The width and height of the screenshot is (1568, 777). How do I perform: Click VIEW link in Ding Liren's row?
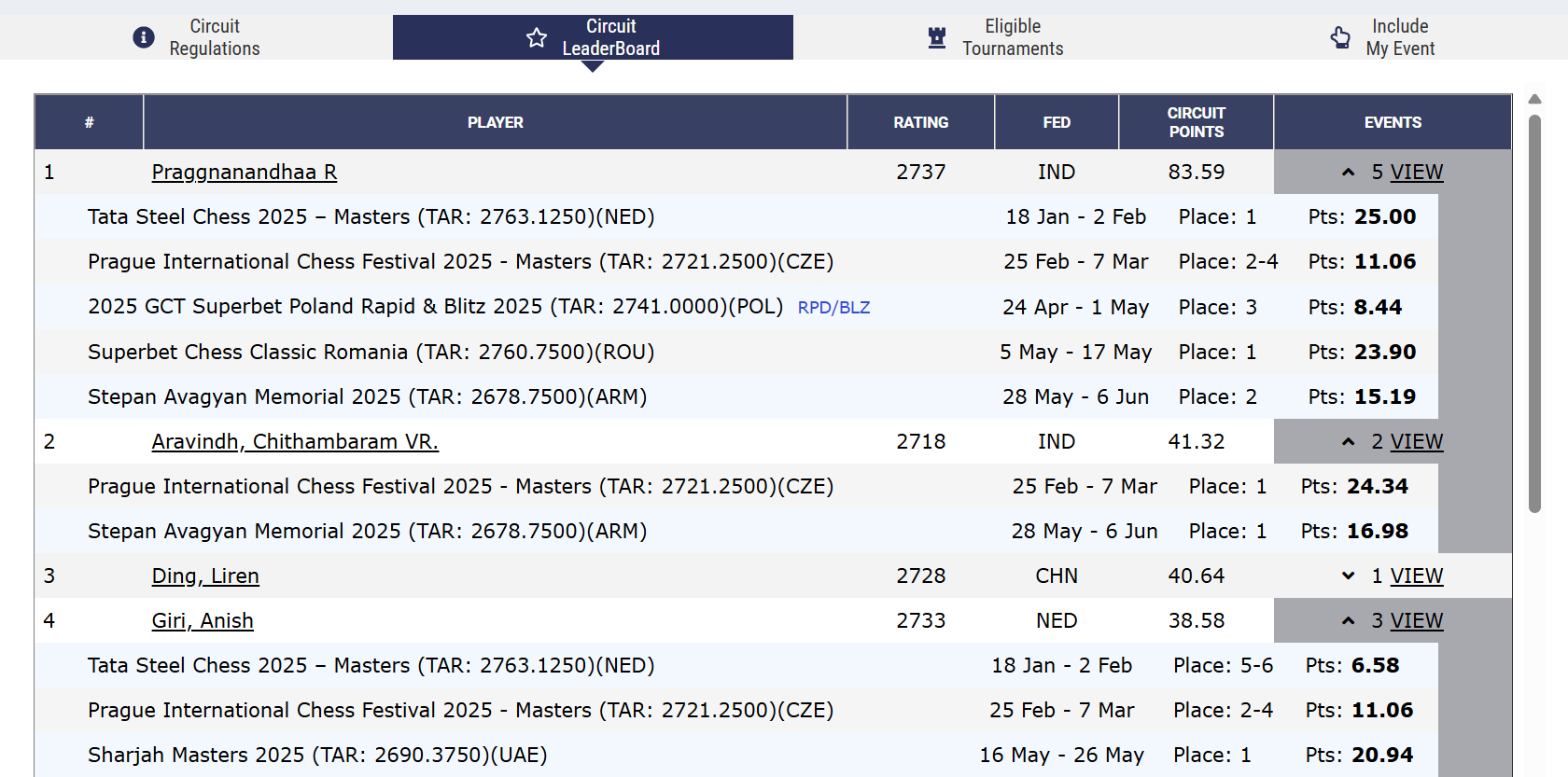1416,576
